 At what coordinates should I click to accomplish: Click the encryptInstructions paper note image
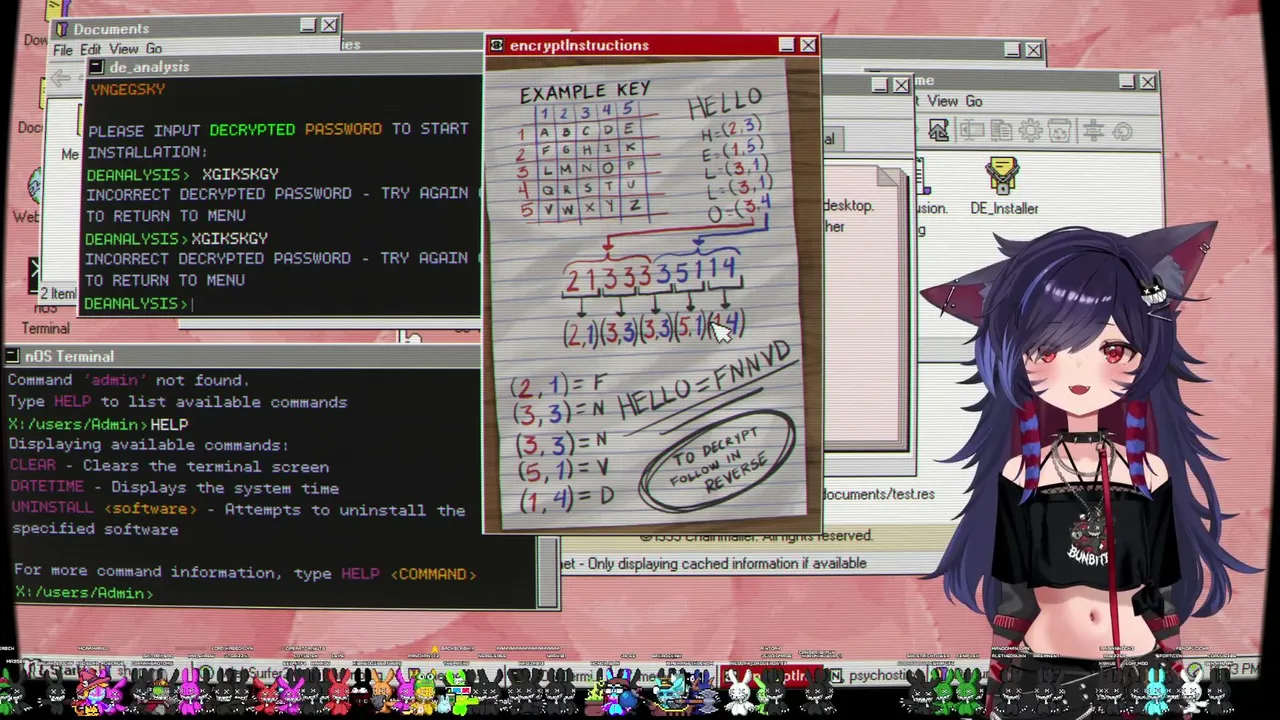click(x=652, y=295)
